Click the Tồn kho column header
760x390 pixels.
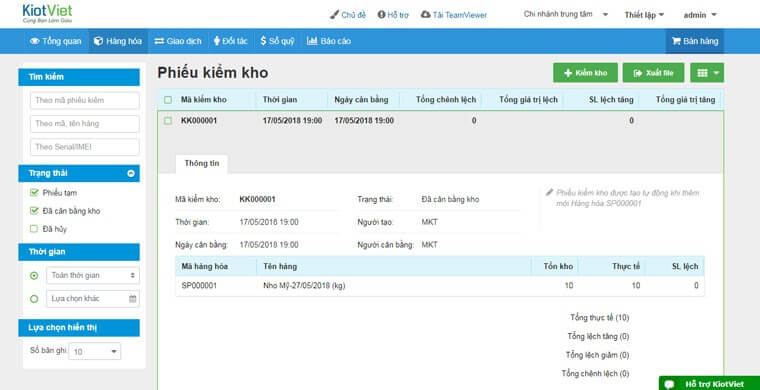[559, 266]
